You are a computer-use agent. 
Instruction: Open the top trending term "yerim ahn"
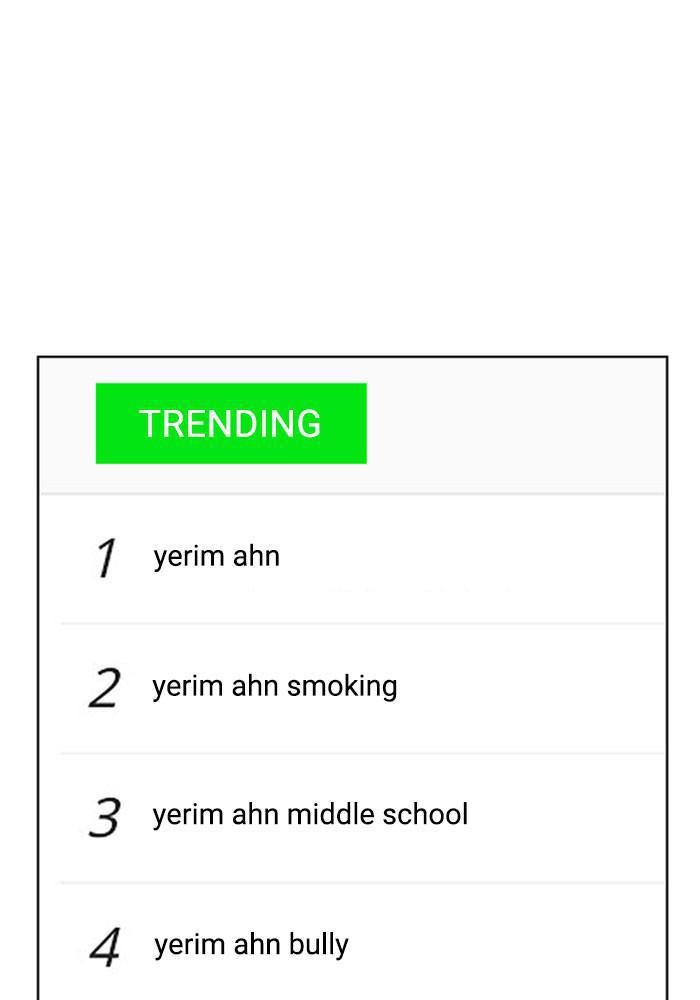coord(216,556)
